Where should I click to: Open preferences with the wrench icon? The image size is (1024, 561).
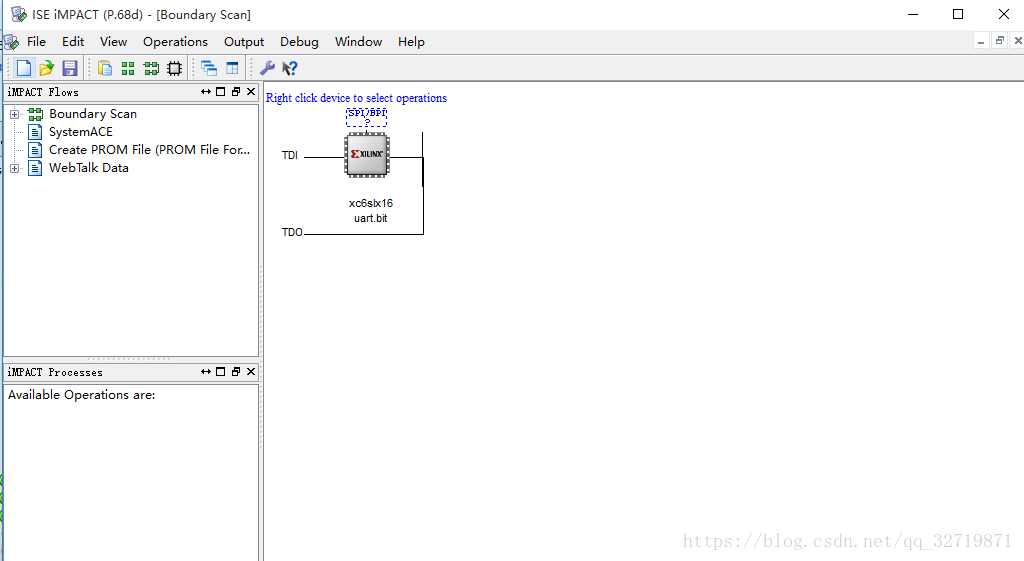point(267,68)
